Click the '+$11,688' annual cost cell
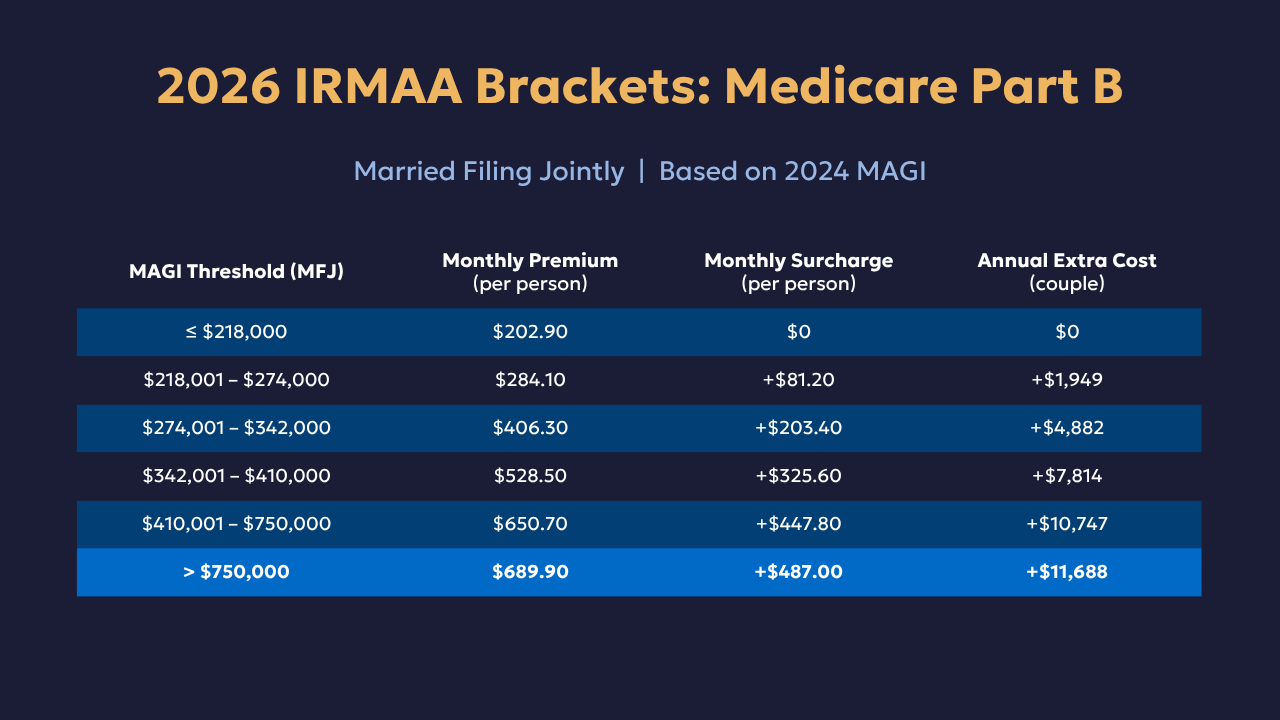This screenshot has width=1280, height=720. click(x=1066, y=572)
